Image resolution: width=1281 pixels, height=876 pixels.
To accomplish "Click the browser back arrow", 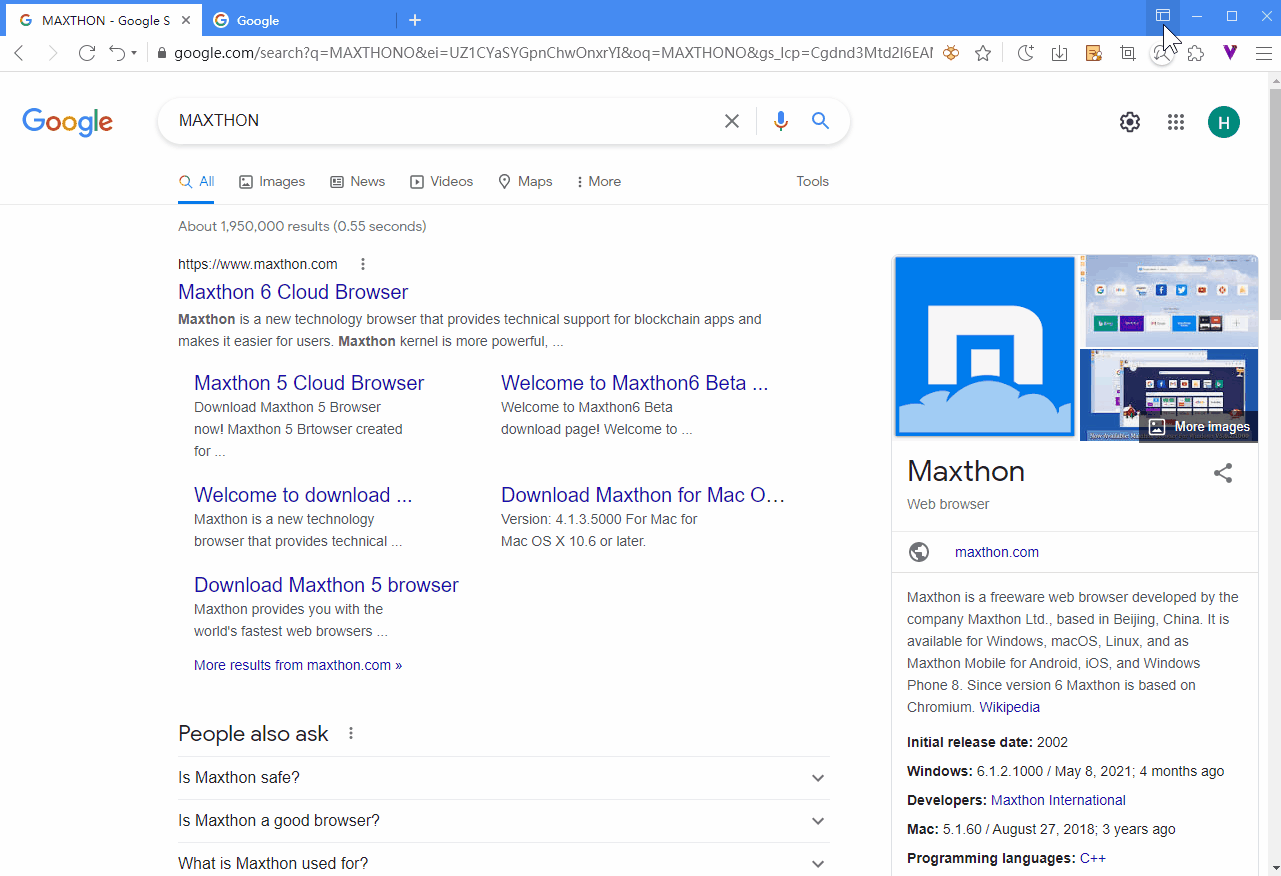I will pyautogui.click(x=19, y=53).
